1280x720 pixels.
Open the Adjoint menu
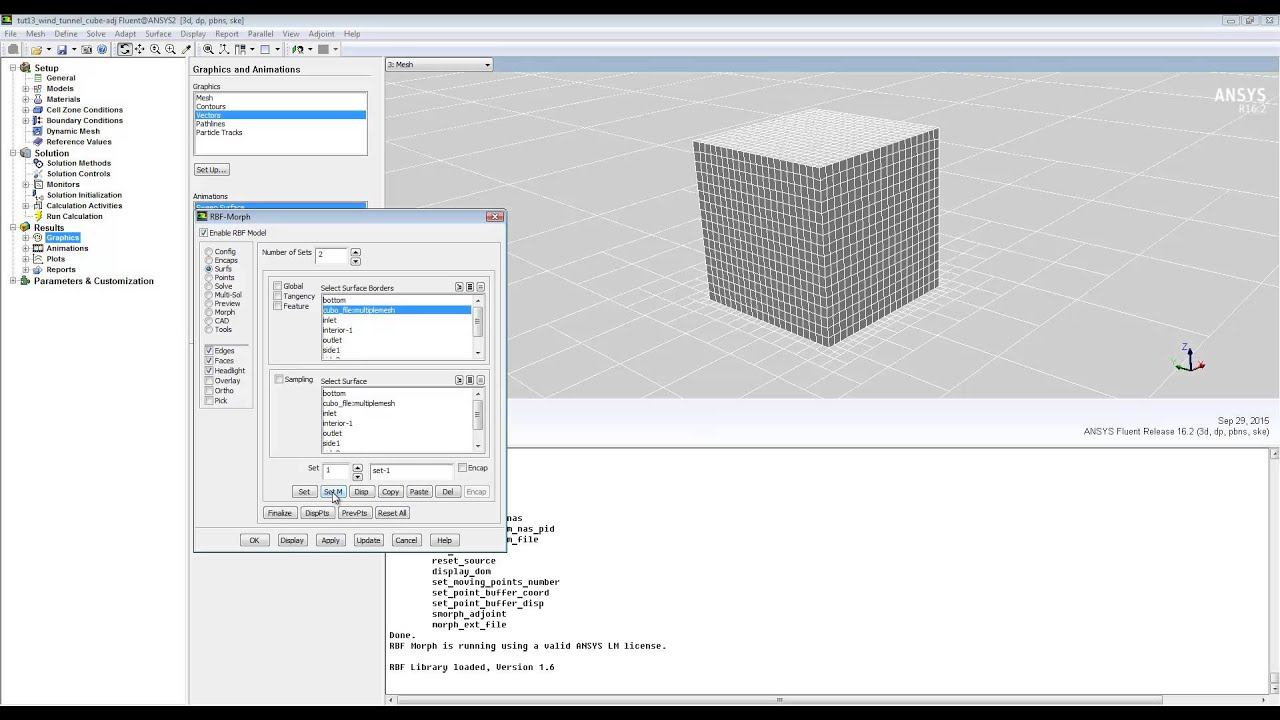click(321, 34)
